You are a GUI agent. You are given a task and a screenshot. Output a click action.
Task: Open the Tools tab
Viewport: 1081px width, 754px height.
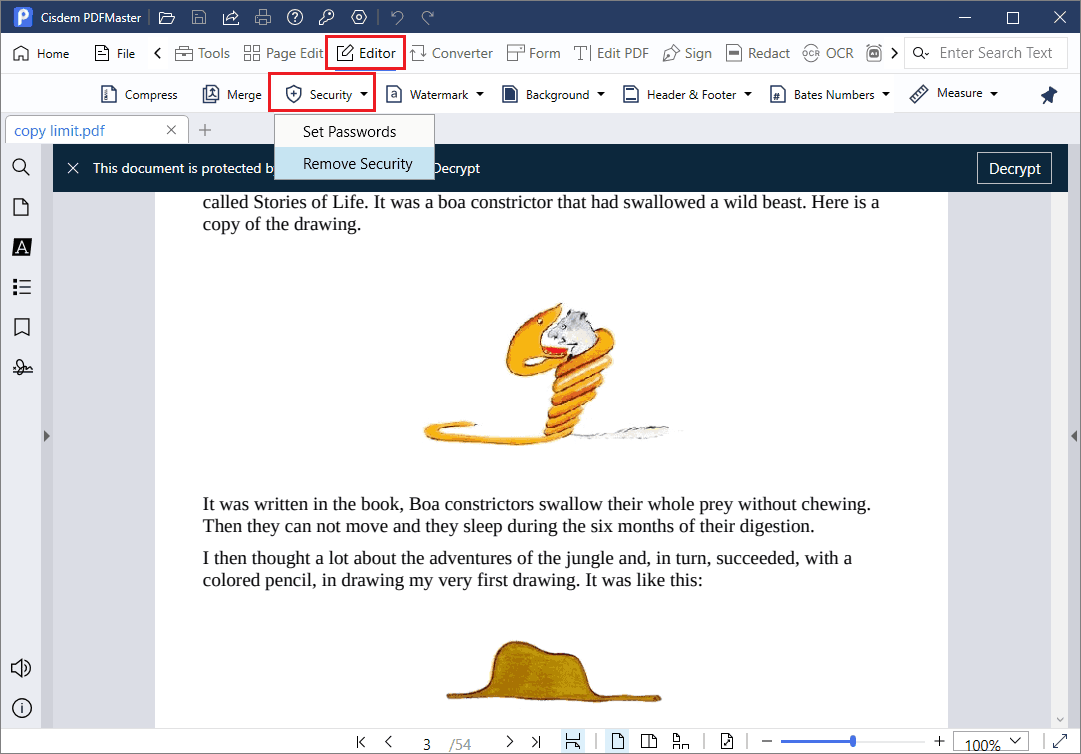[202, 53]
